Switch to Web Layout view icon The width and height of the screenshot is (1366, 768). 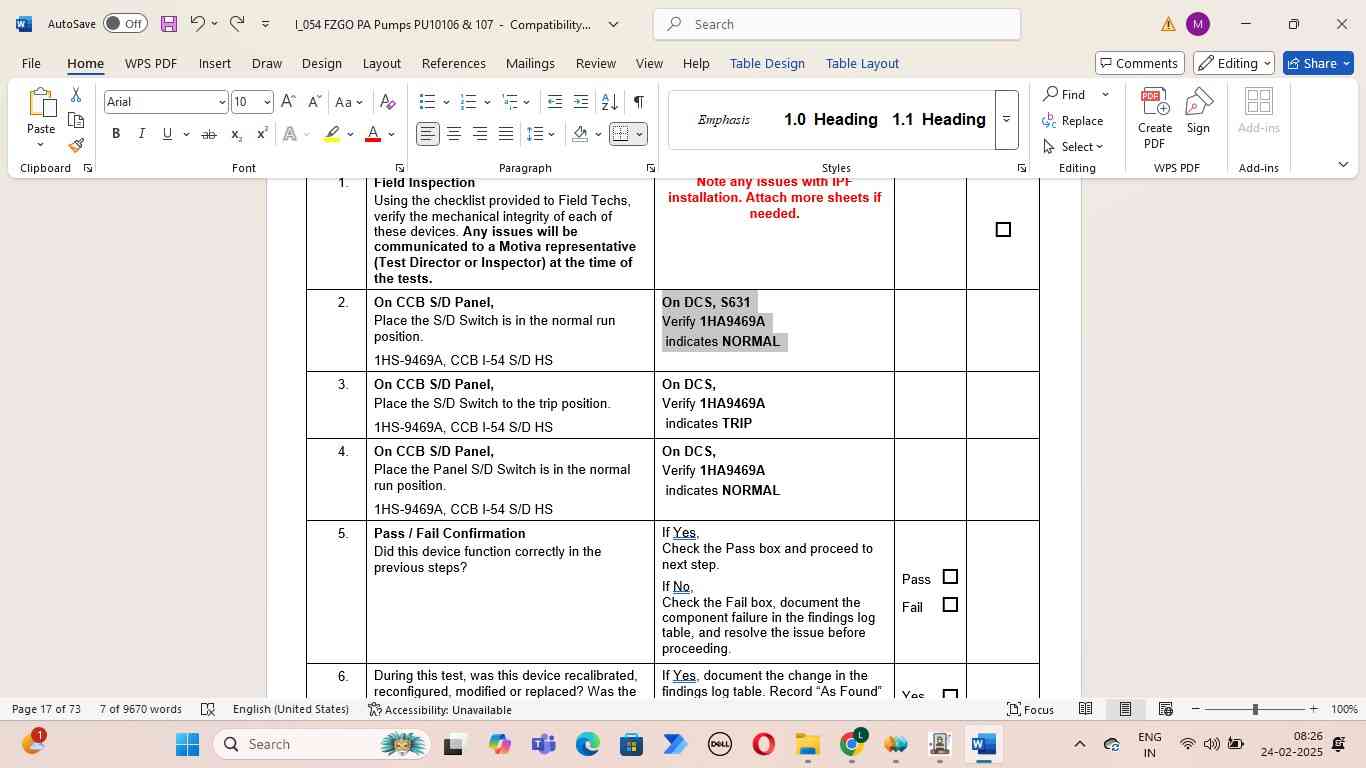click(1165, 709)
